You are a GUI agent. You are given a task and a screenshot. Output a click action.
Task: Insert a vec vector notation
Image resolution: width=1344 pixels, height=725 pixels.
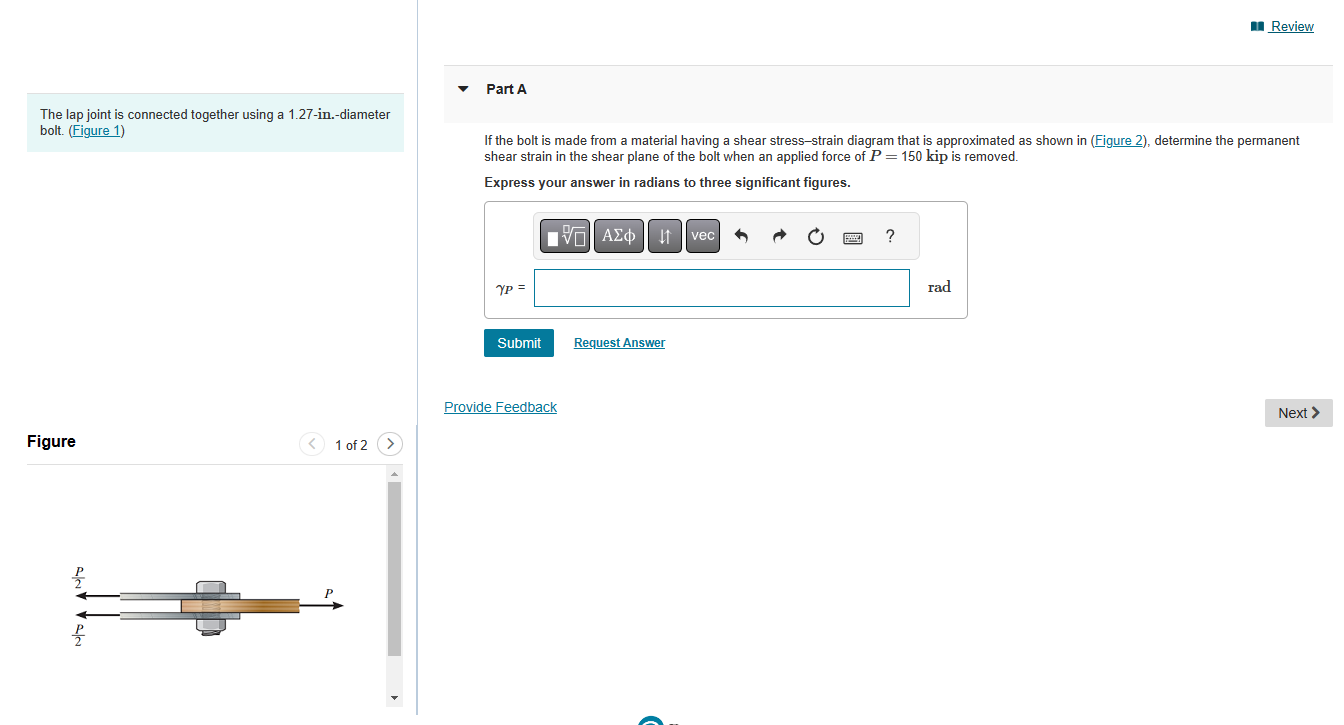(x=703, y=236)
